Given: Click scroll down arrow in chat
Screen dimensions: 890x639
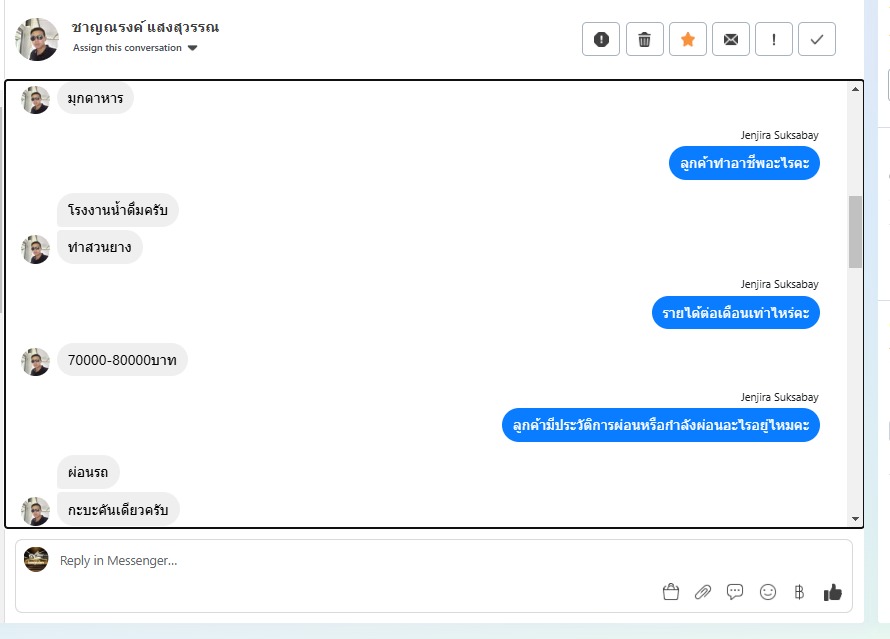Looking at the screenshot, I should 855,519.
